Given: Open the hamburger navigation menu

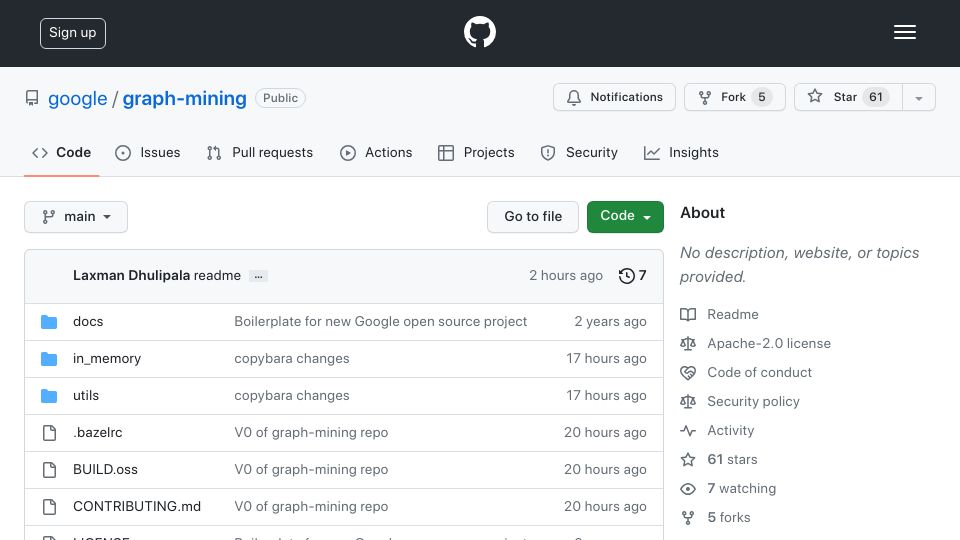Looking at the screenshot, I should pyautogui.click(x=904, y=32).
